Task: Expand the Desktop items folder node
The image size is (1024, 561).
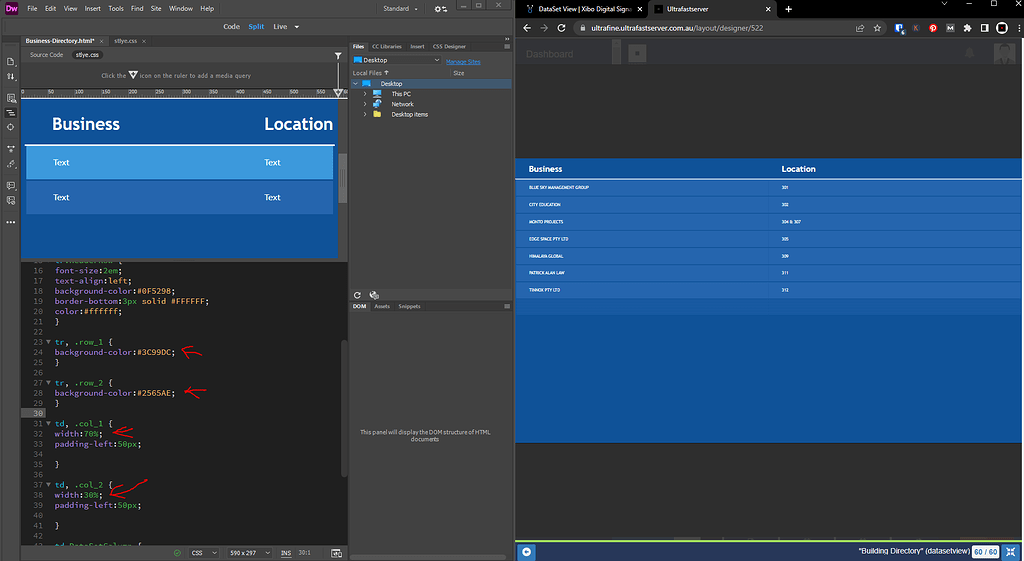Action: point(365,114)
